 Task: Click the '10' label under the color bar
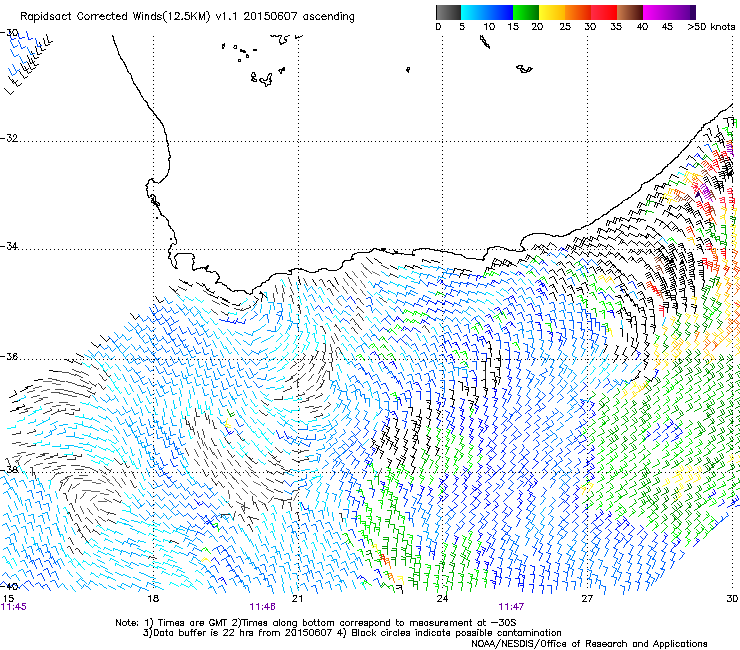[x=489, y=27]
